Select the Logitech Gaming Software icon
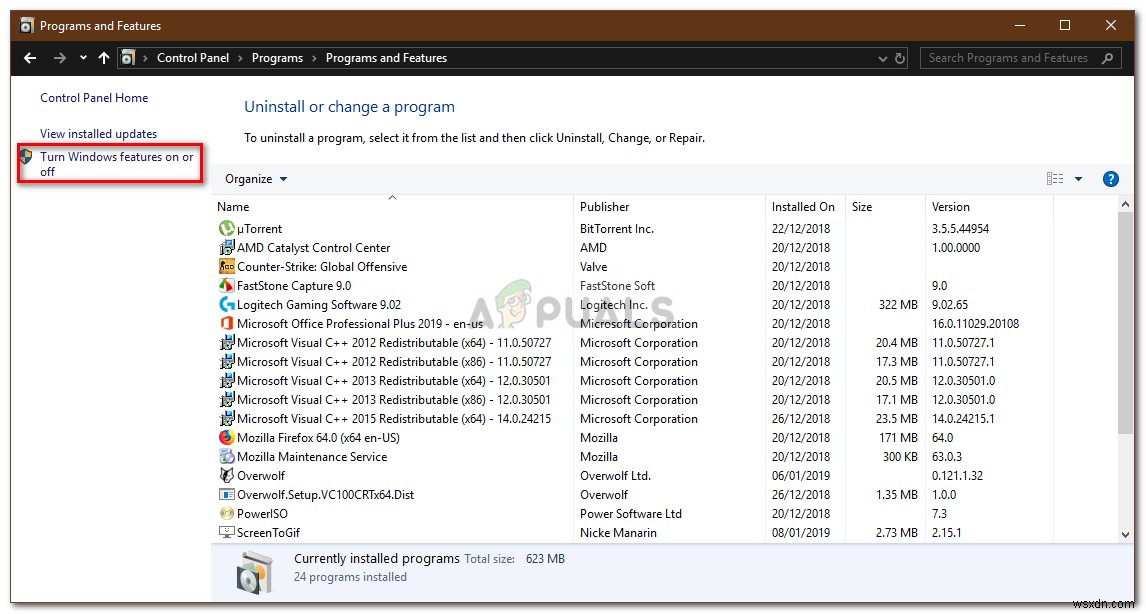Screen dimensions: 1146x614 (226, 304)
